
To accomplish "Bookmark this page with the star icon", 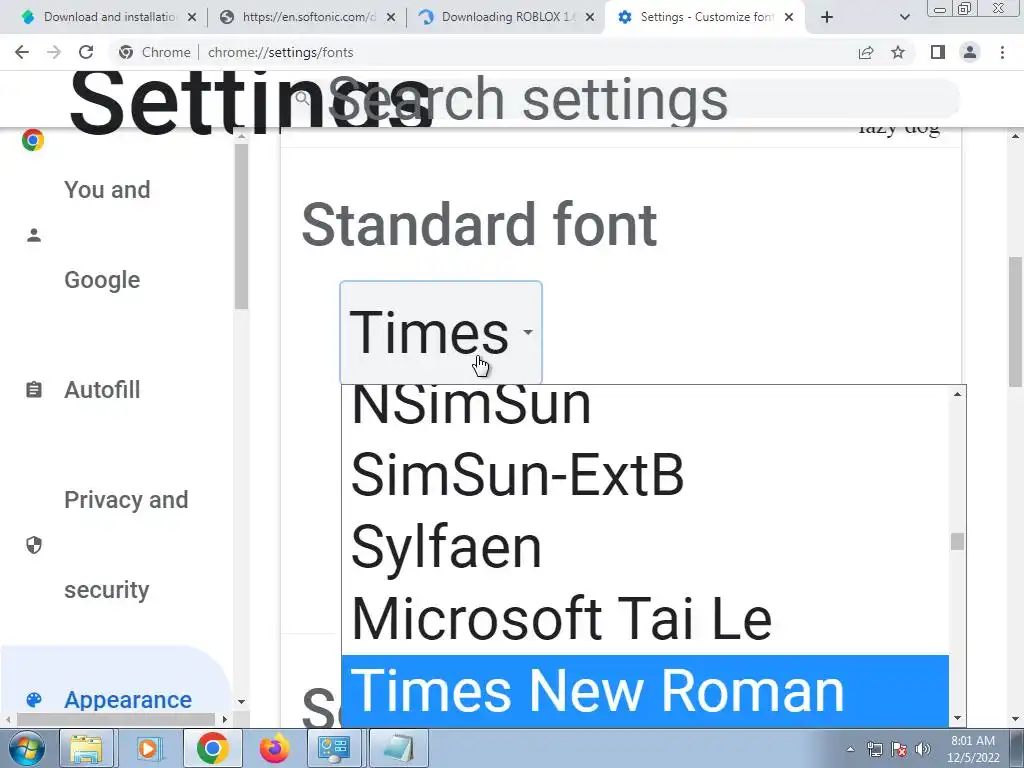I will 898,53.
